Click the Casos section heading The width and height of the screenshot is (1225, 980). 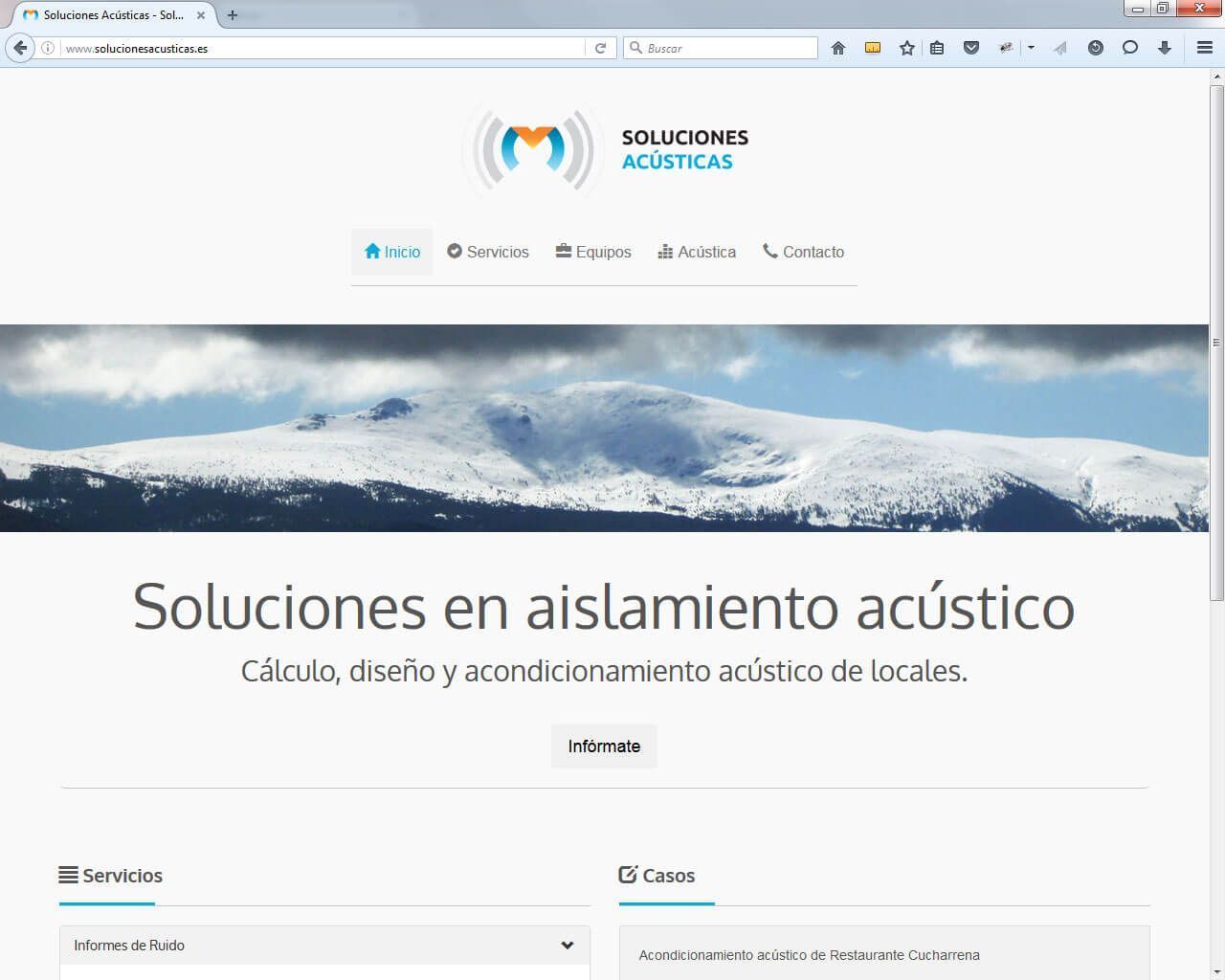point(657,875)
